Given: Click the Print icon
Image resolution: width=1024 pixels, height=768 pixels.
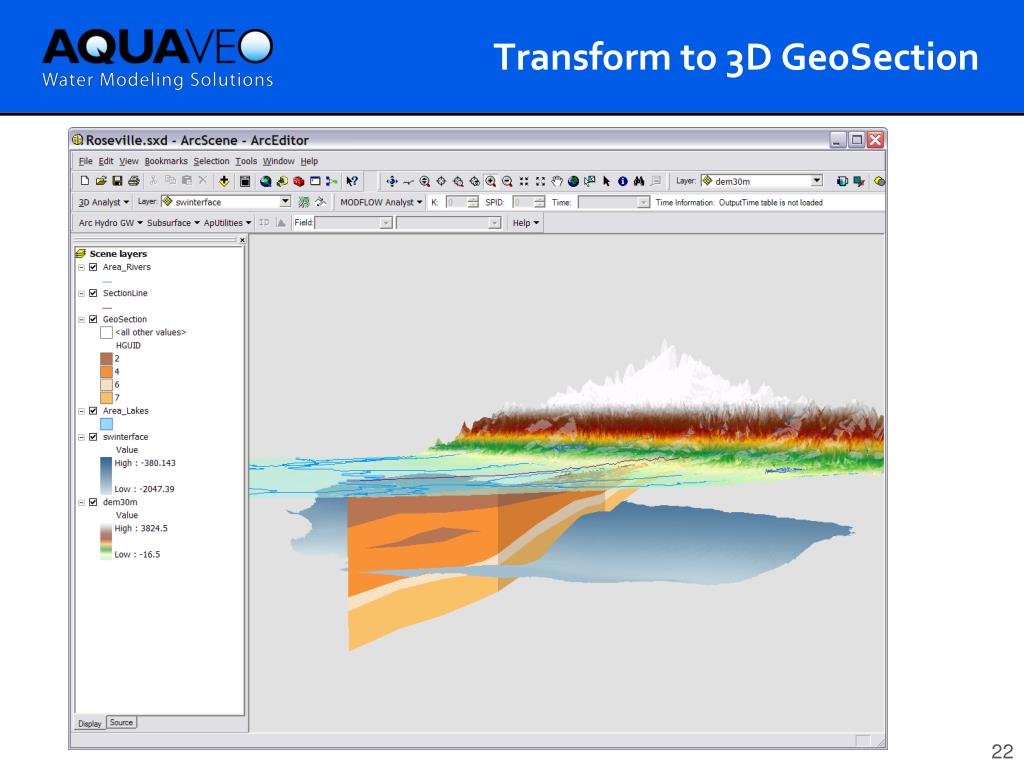Looking at the screenshot, I should [134, 181].
